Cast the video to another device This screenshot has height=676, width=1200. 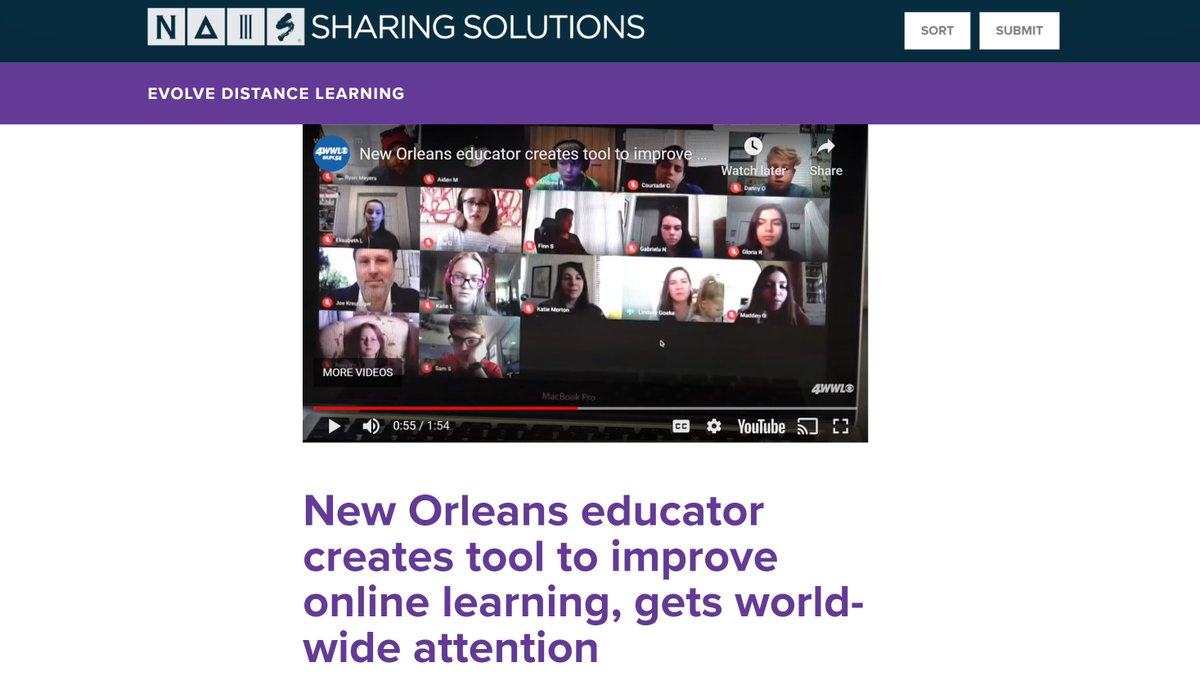(805, 425)
